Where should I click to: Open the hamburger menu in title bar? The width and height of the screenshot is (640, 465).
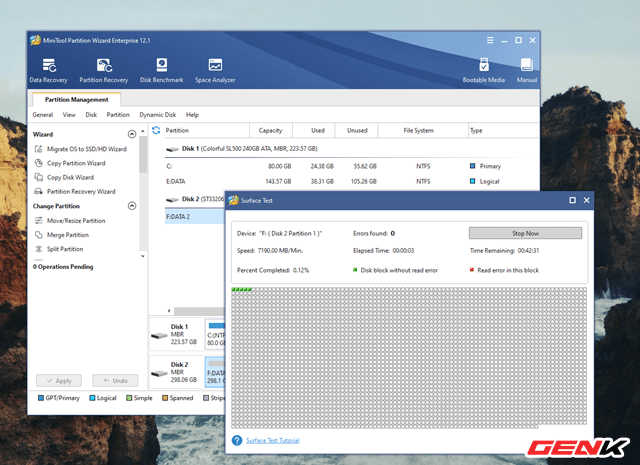coord(490,40)
